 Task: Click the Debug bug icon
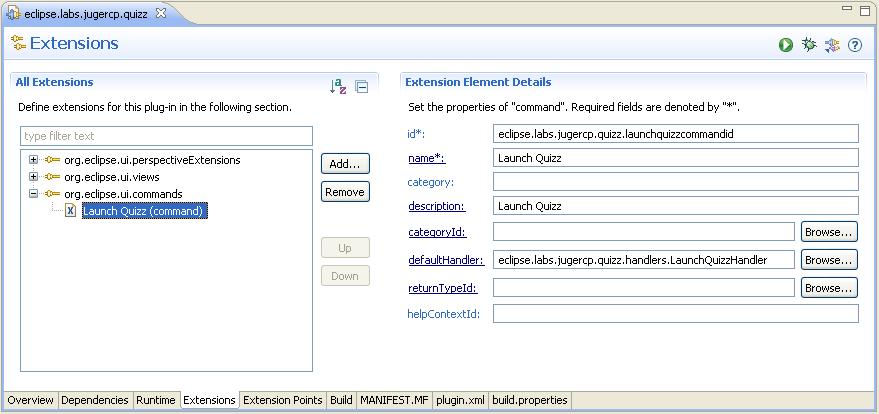pos(809,45)
